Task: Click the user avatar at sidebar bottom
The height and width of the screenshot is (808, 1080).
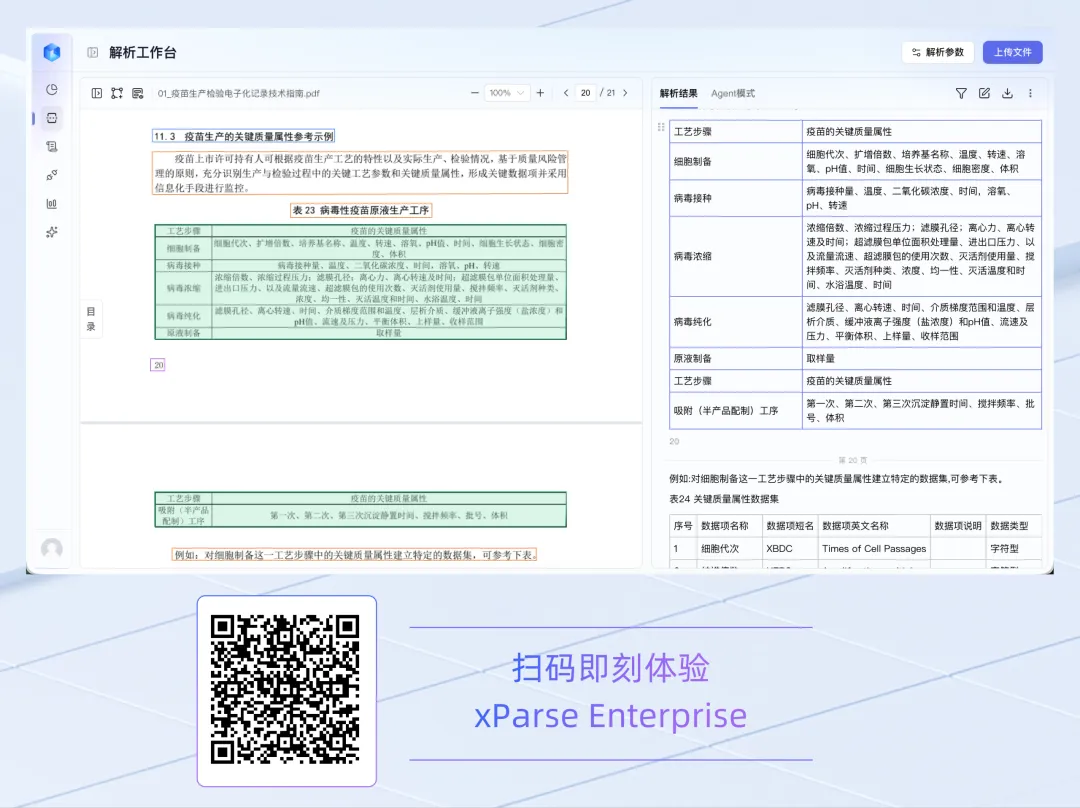Action: pos(52,548)
